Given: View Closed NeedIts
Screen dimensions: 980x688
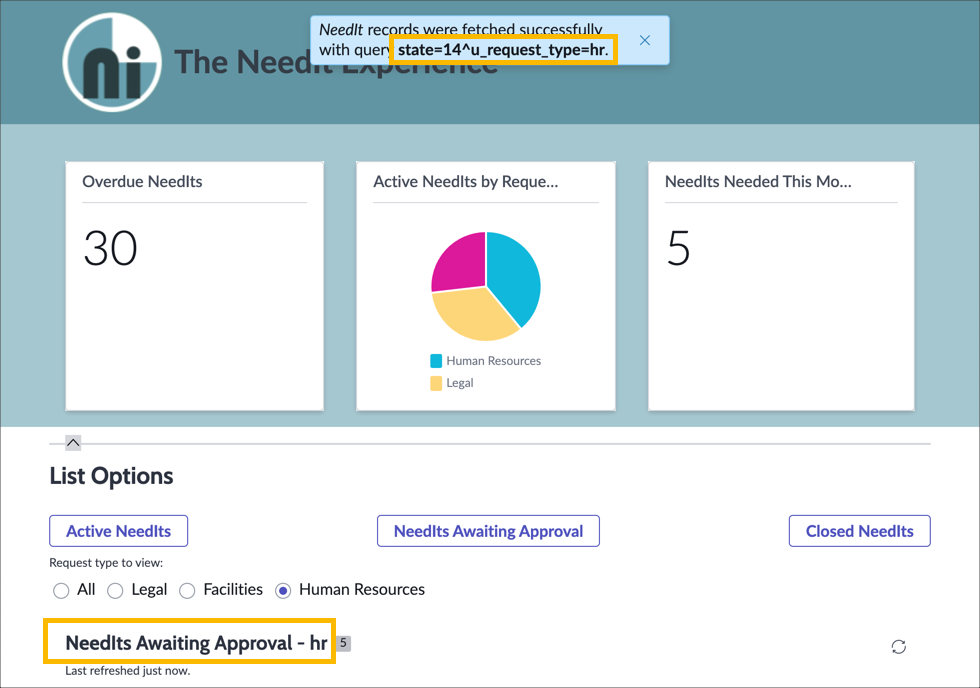Looking at the screenshot, I should click(x=859, y=531).
